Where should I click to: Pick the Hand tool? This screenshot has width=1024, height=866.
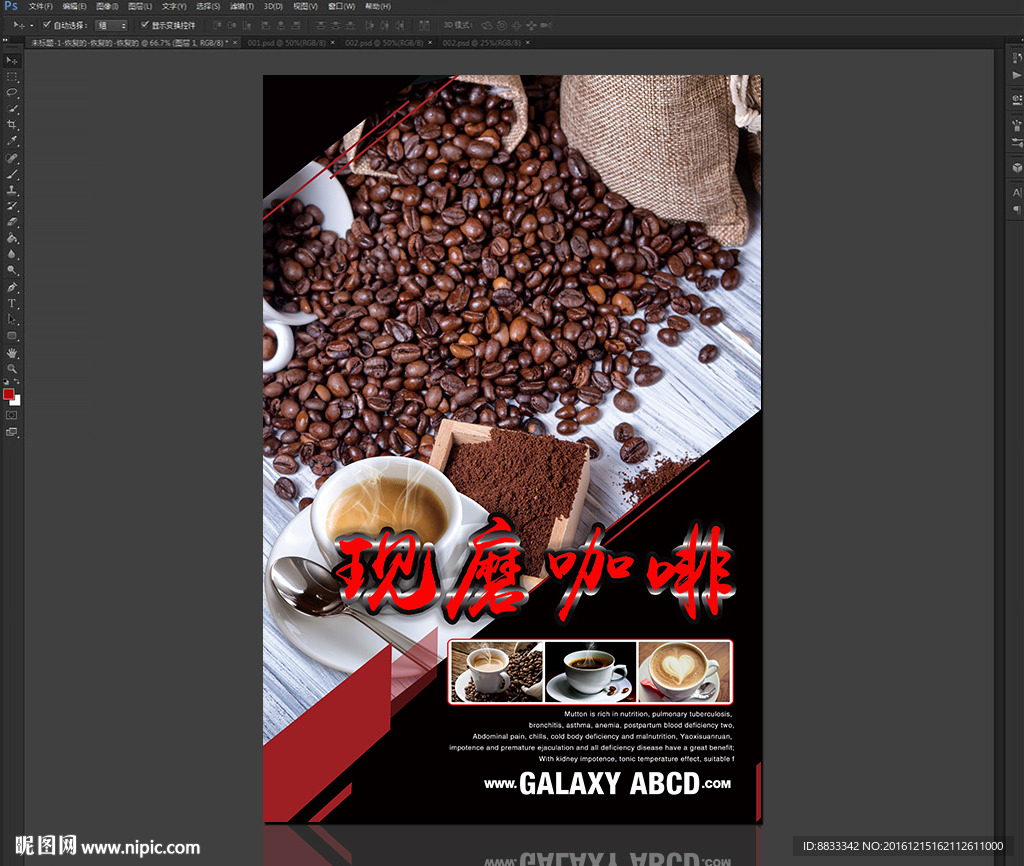pyautogui.click(x=12, y=352)
